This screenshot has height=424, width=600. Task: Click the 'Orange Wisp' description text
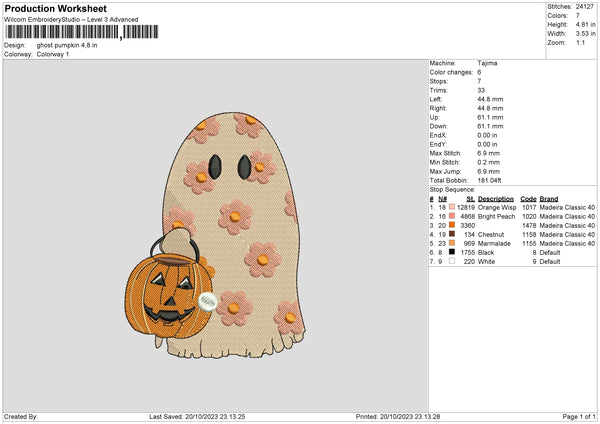tap(497, 207)
